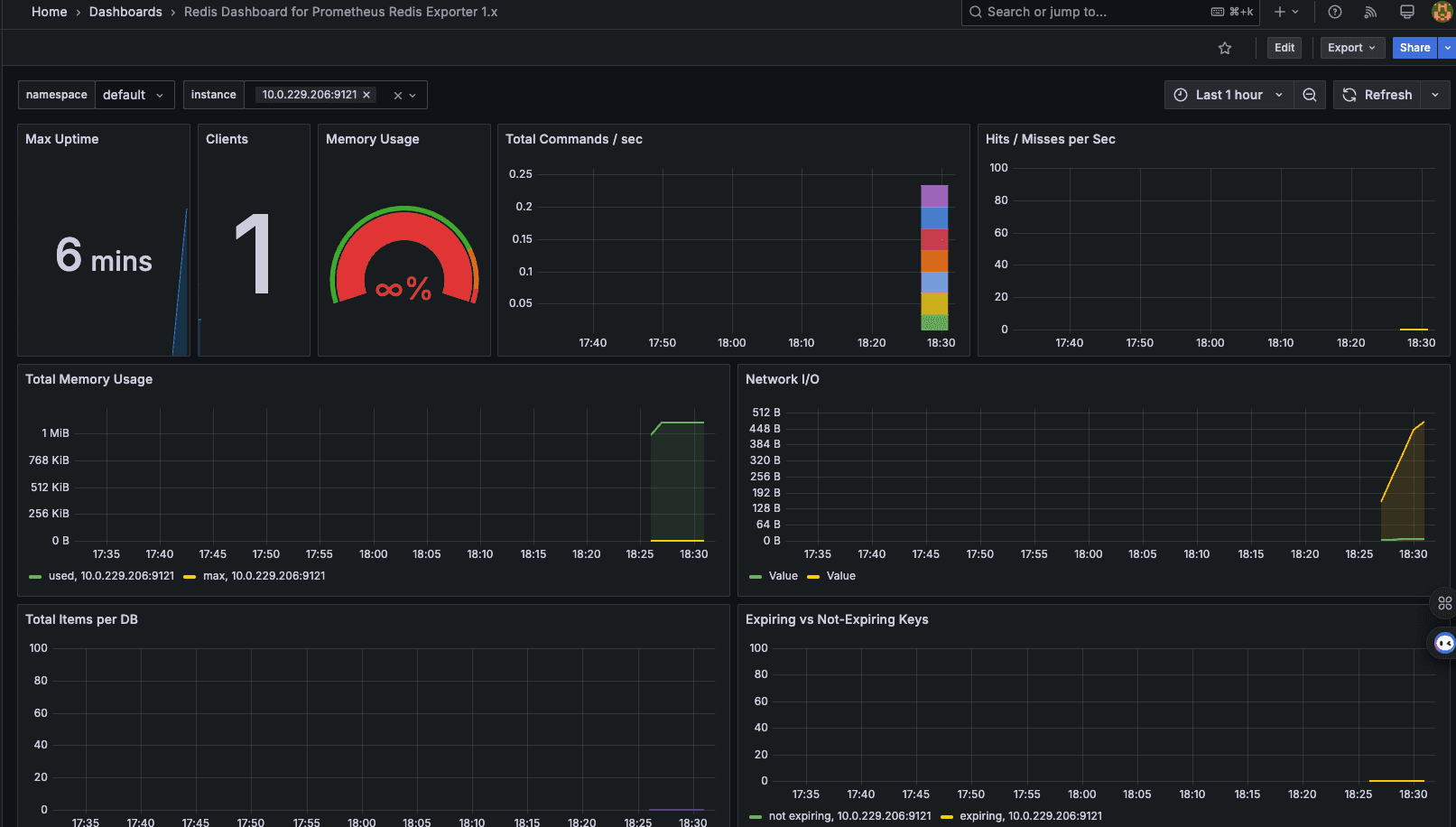Zoom out the time range with magnifier icon
This screenshot has height=827, width=1456.
(x=1310, y=94)
